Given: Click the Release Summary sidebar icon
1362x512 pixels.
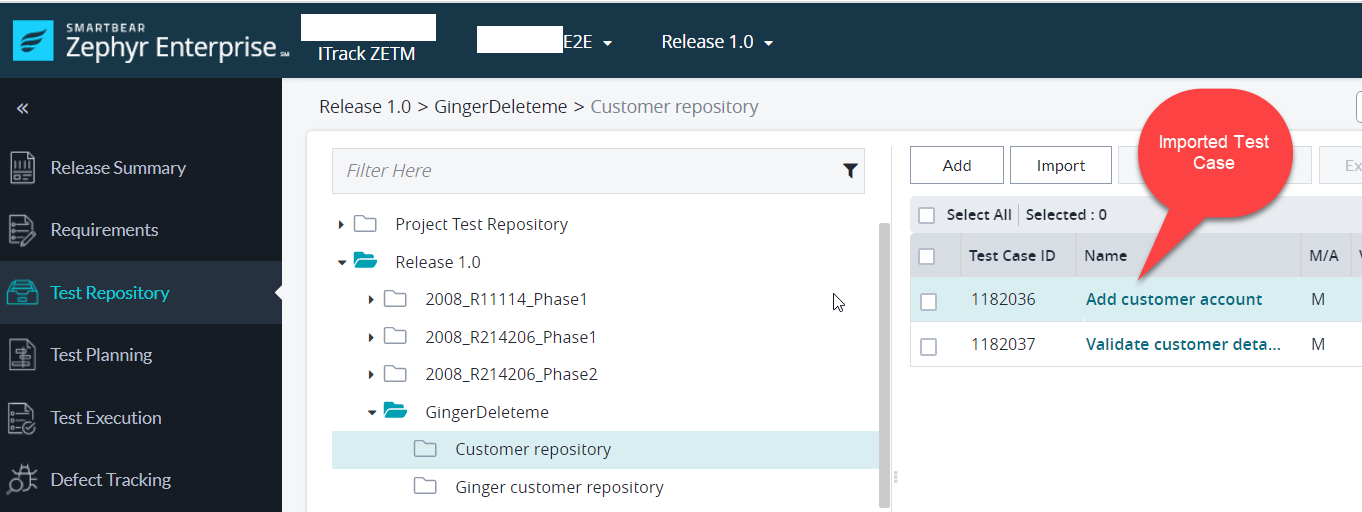Looking at the screenshot, I should (x=22, y=168).
